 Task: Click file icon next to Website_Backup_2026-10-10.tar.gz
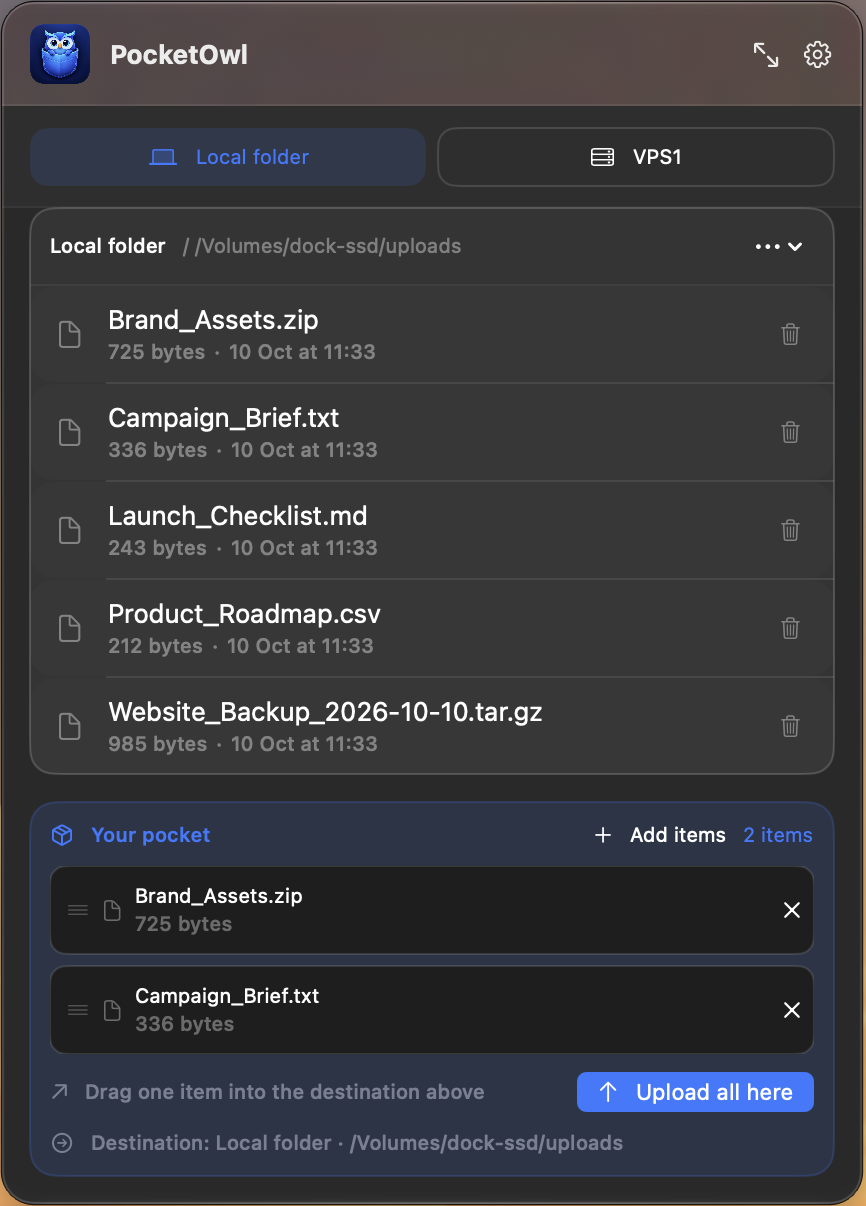click(x=69, y=726)
